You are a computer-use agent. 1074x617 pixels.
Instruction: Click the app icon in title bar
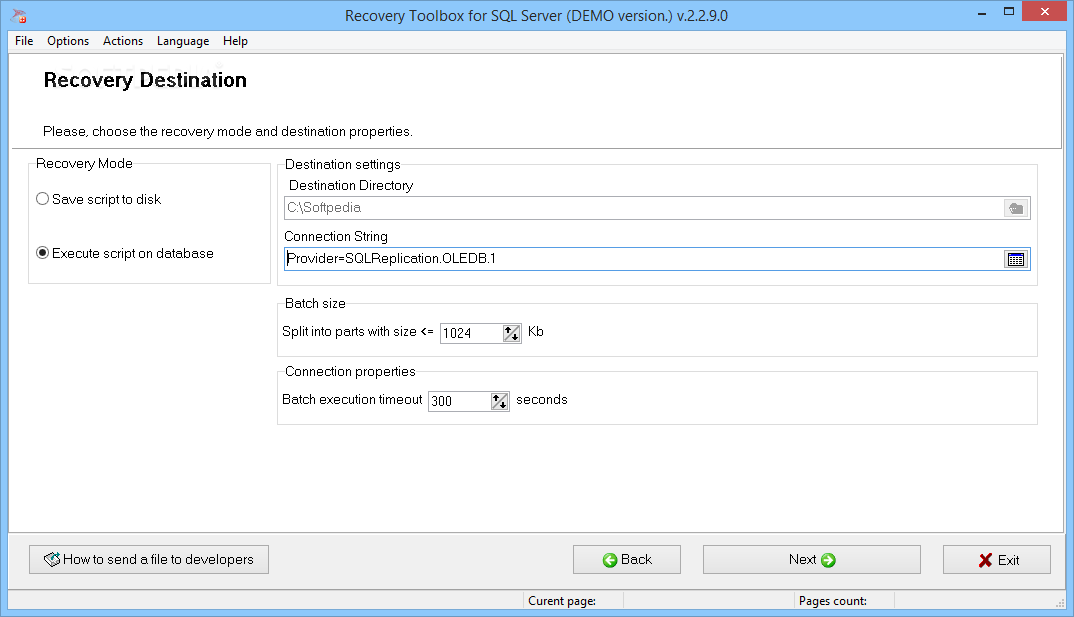coord(19,15)
